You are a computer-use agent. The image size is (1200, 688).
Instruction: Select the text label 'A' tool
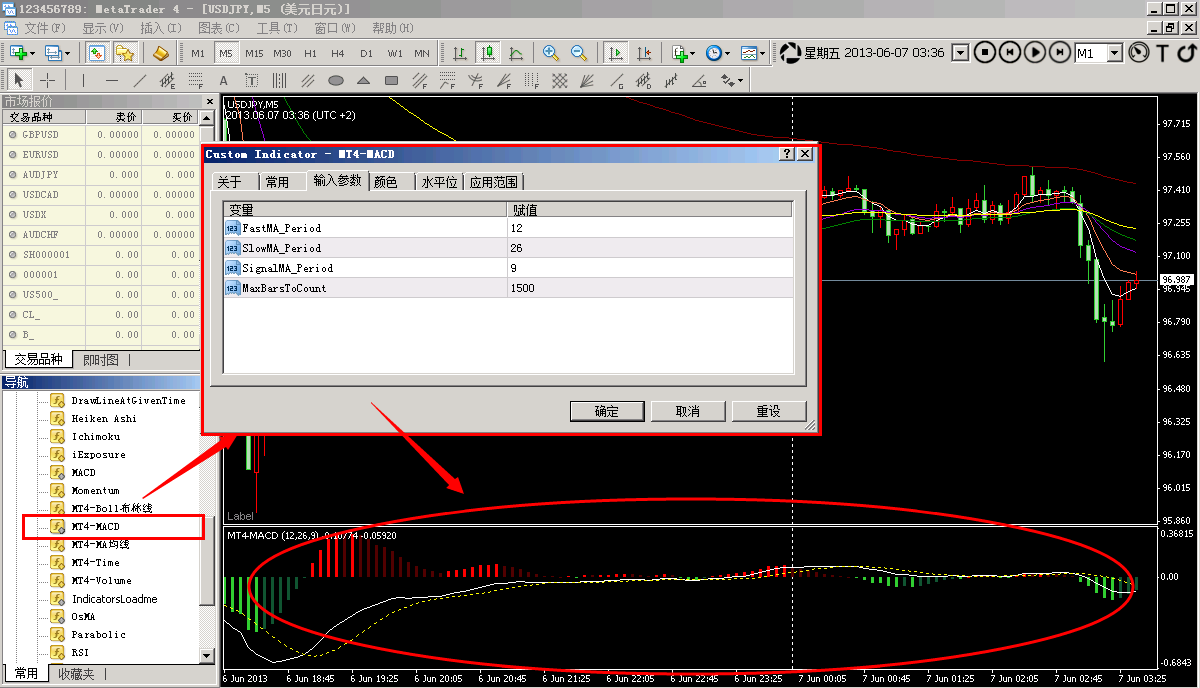coord(223,81)
